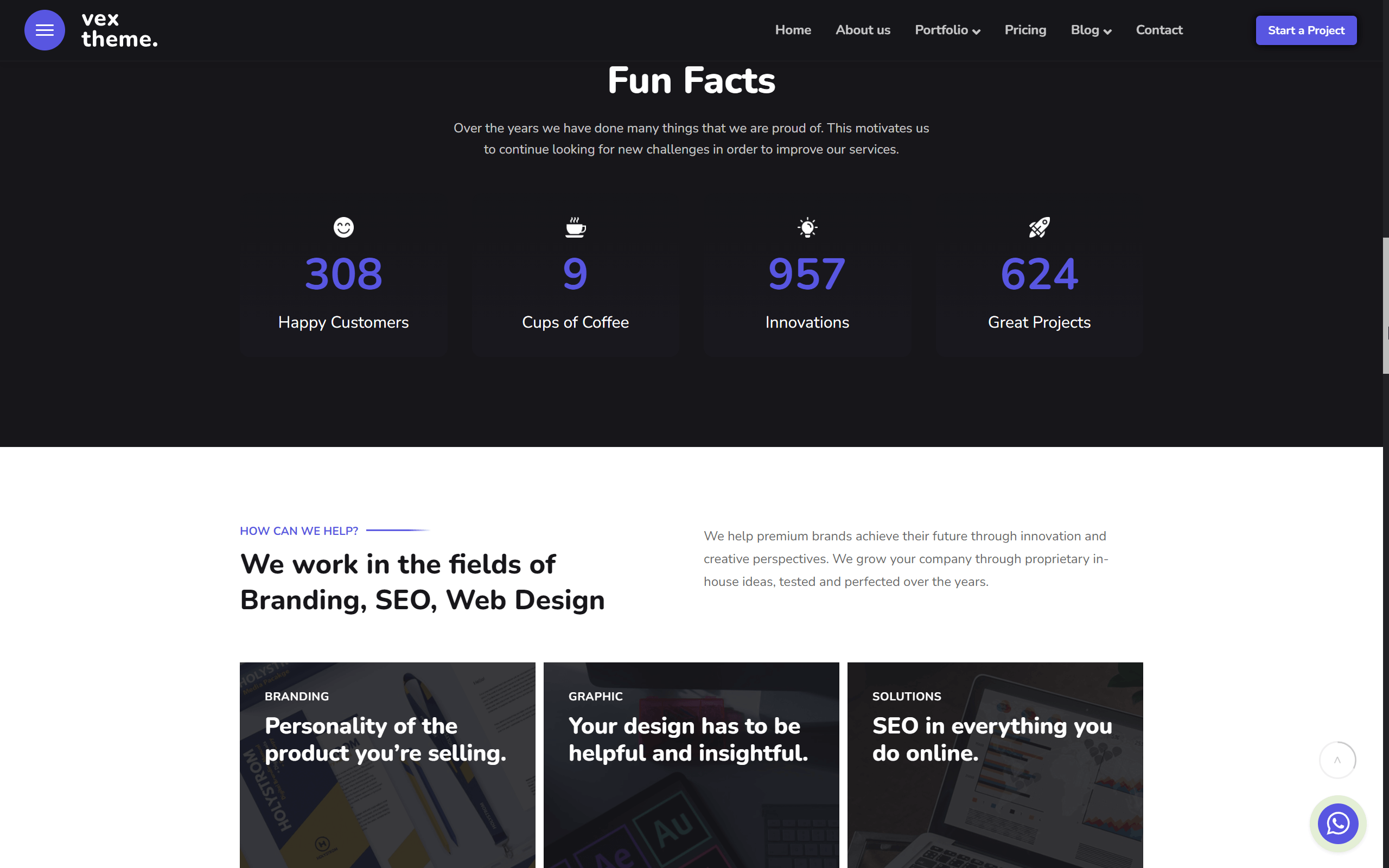The image size is (1389, 868).
Task: Open the Branding service card
Action: pos(387,763)
